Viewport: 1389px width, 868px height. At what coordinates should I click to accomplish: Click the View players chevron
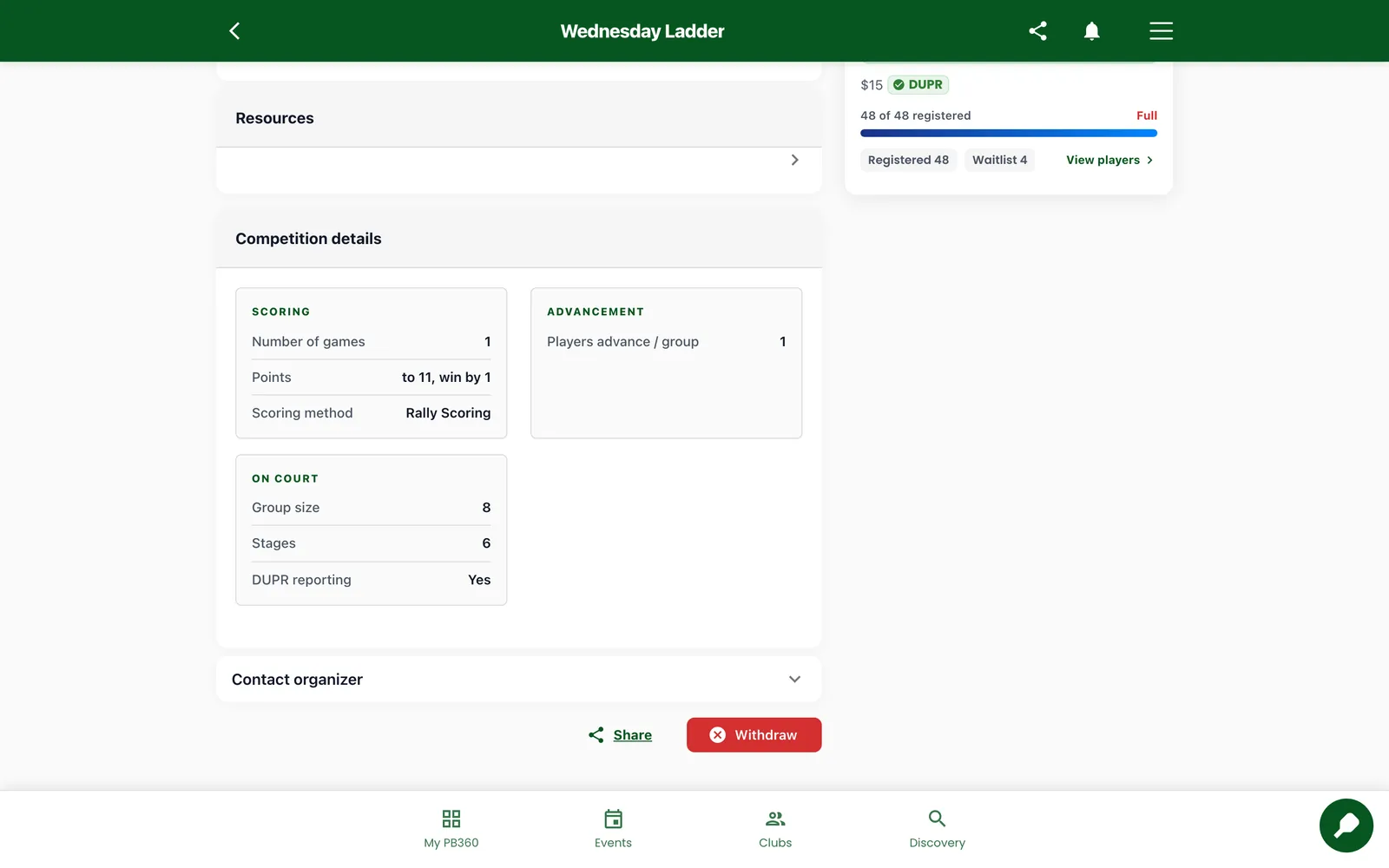(1149, 161)
